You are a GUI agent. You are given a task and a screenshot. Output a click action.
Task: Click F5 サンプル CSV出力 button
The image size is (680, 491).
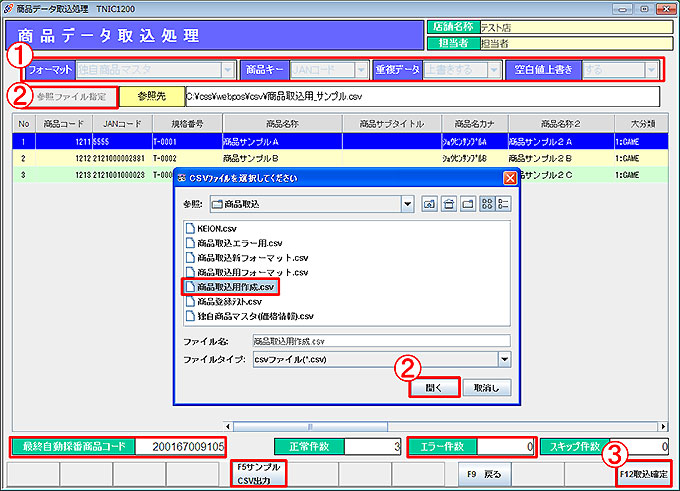point(258,472)
